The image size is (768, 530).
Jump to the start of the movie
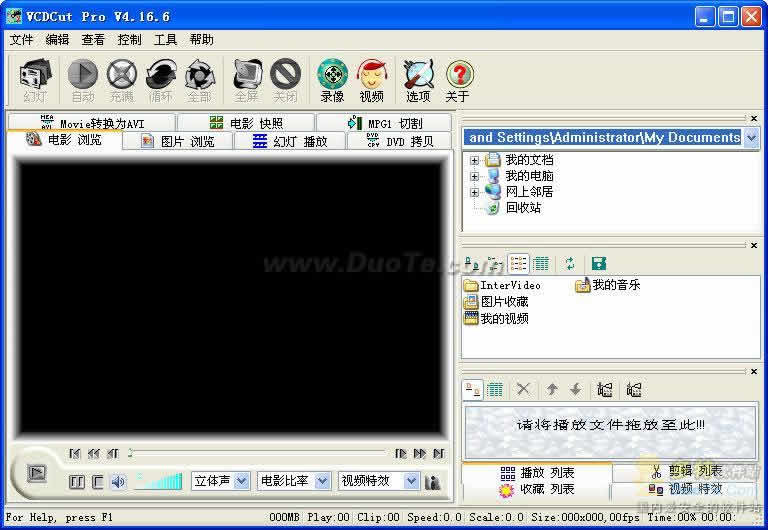[x=74, y=454]
